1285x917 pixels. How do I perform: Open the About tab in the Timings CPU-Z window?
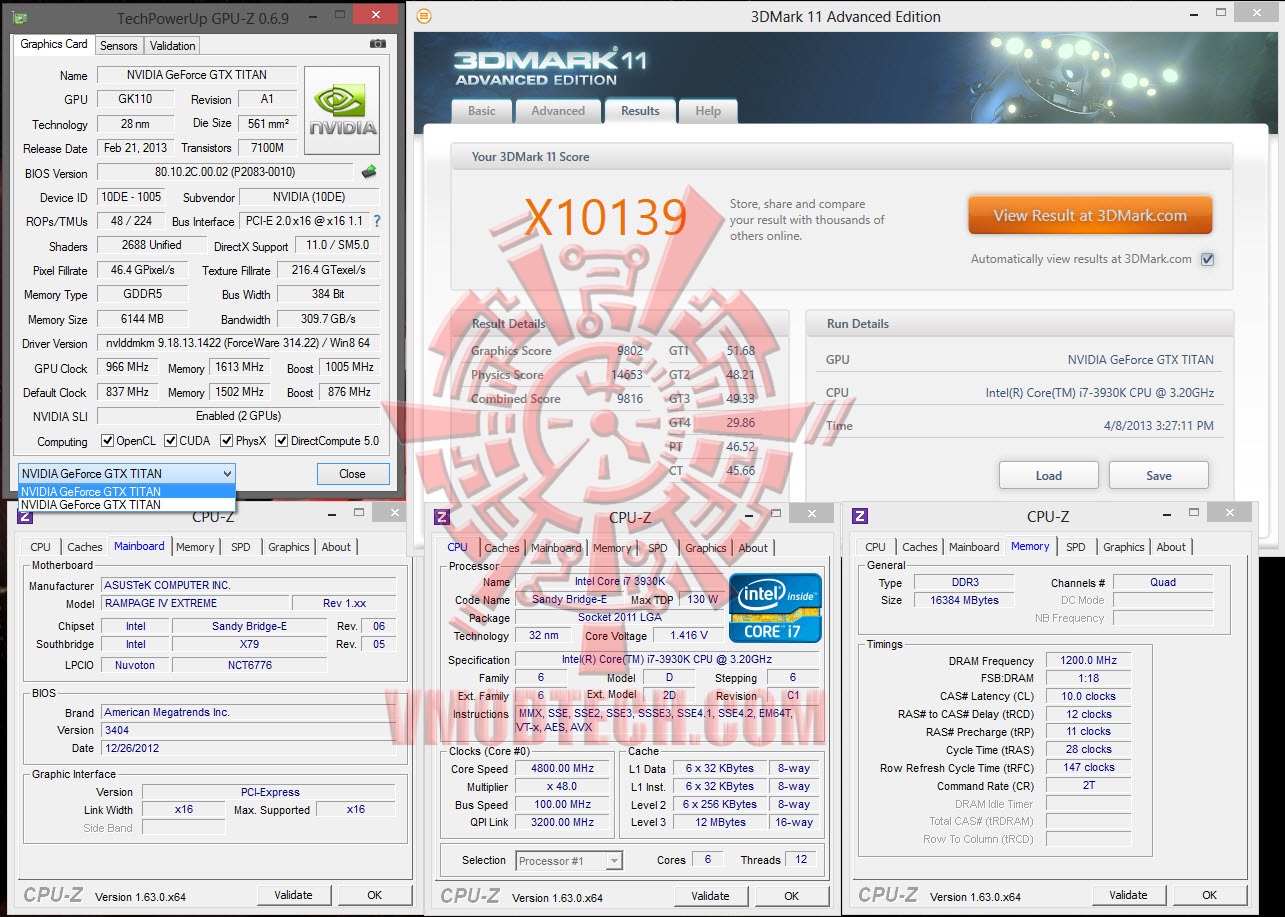[x=1171, y=547]
